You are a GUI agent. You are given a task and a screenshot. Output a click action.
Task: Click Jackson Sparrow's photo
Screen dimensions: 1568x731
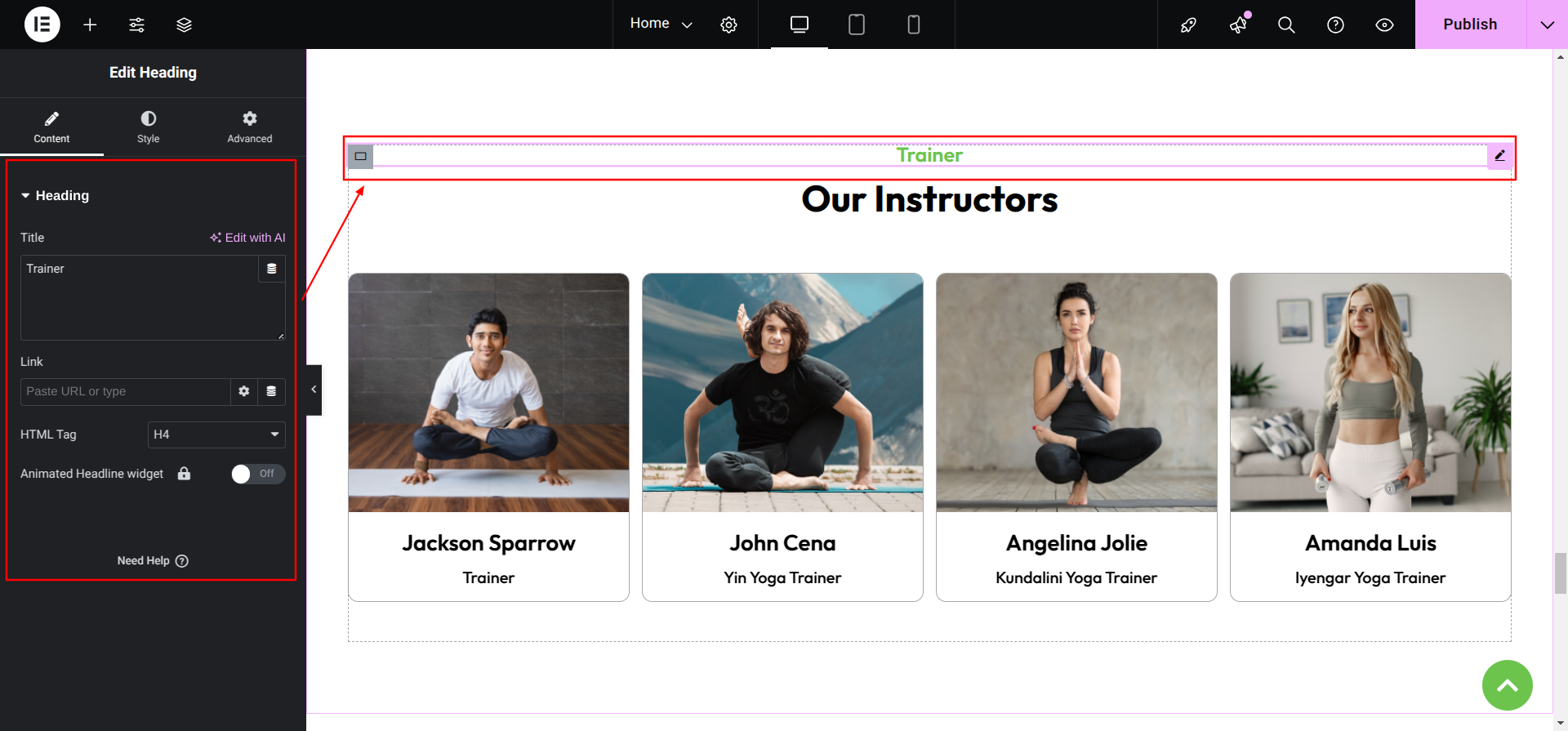(x=488, y=393)
